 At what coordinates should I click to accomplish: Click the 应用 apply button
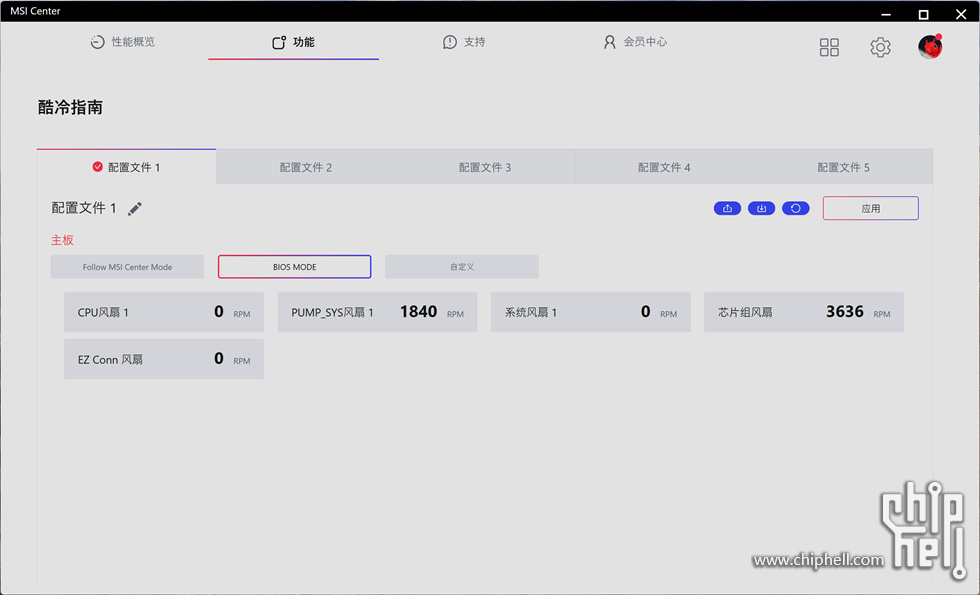click(871, 208)
